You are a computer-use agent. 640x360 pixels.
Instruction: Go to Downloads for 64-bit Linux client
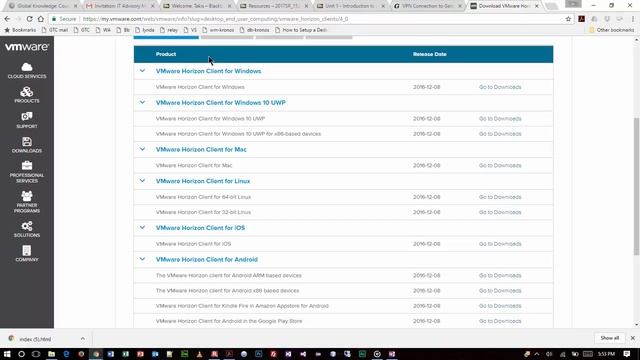pyautogui.click(x=500, y=197)
